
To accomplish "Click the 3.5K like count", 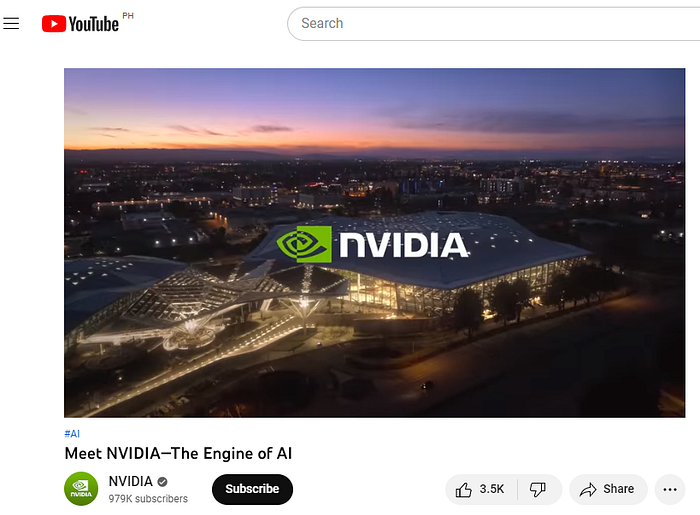I will click(x=492, y=489).
